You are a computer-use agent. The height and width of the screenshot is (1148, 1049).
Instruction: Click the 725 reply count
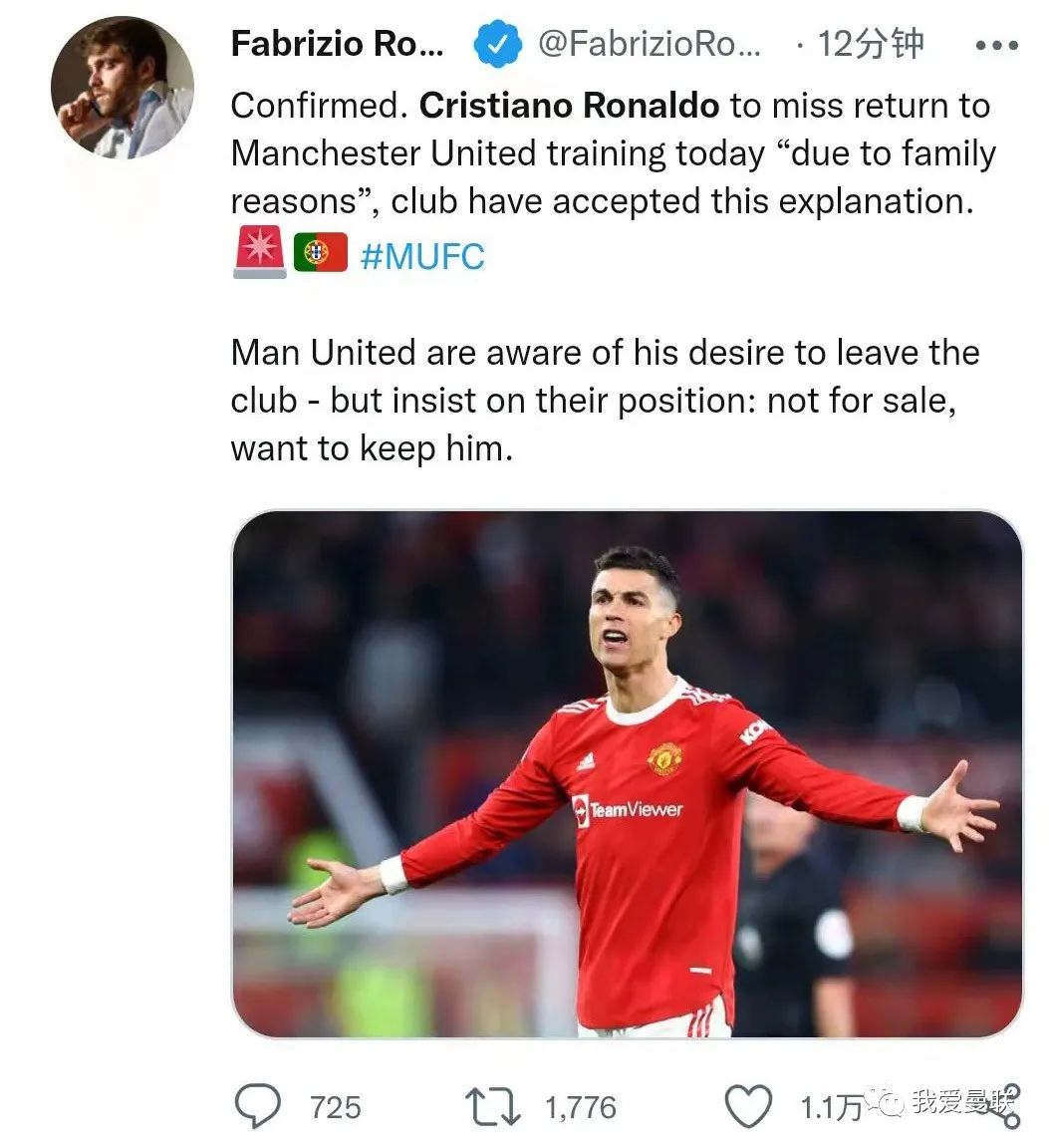[x=335, y=1107]
